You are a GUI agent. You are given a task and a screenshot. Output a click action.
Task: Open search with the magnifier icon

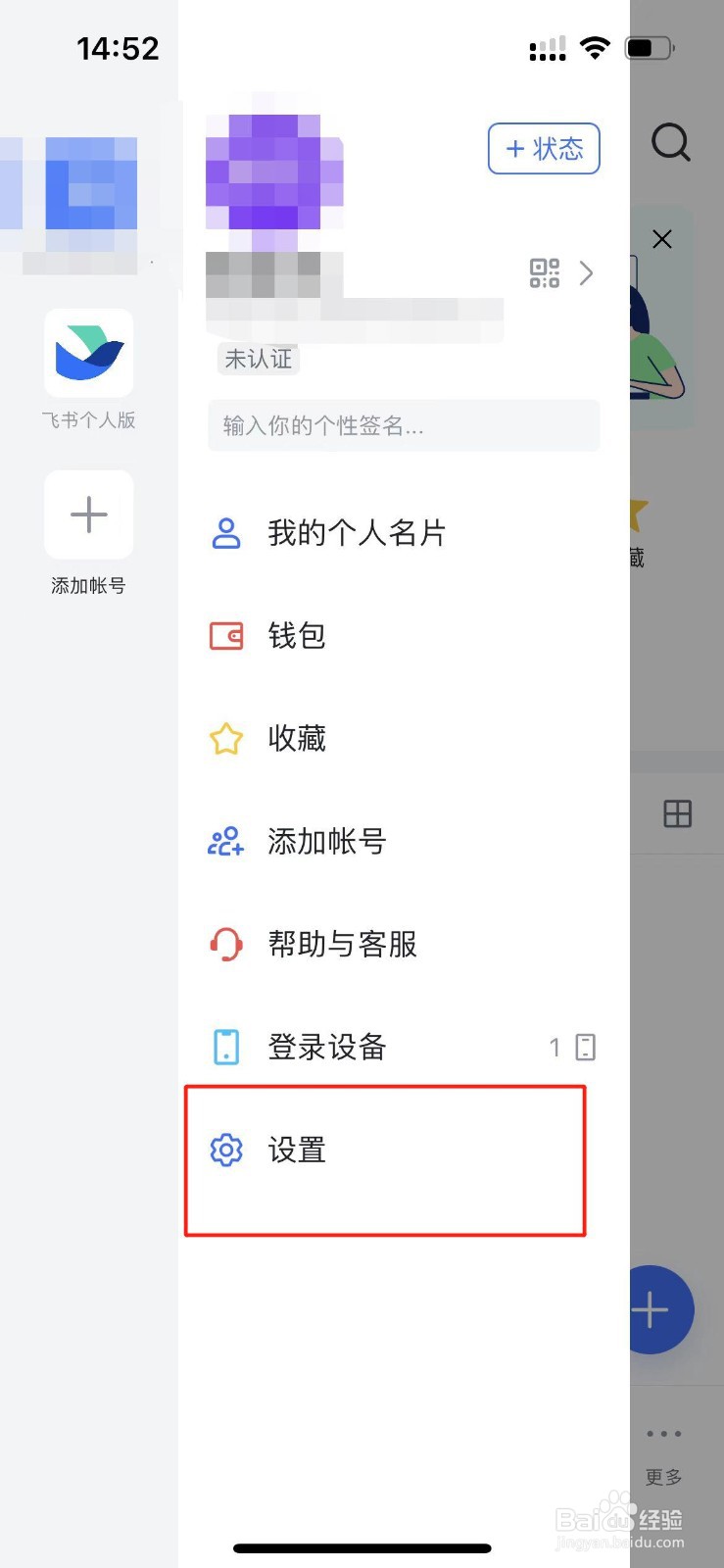pos(670,143)
